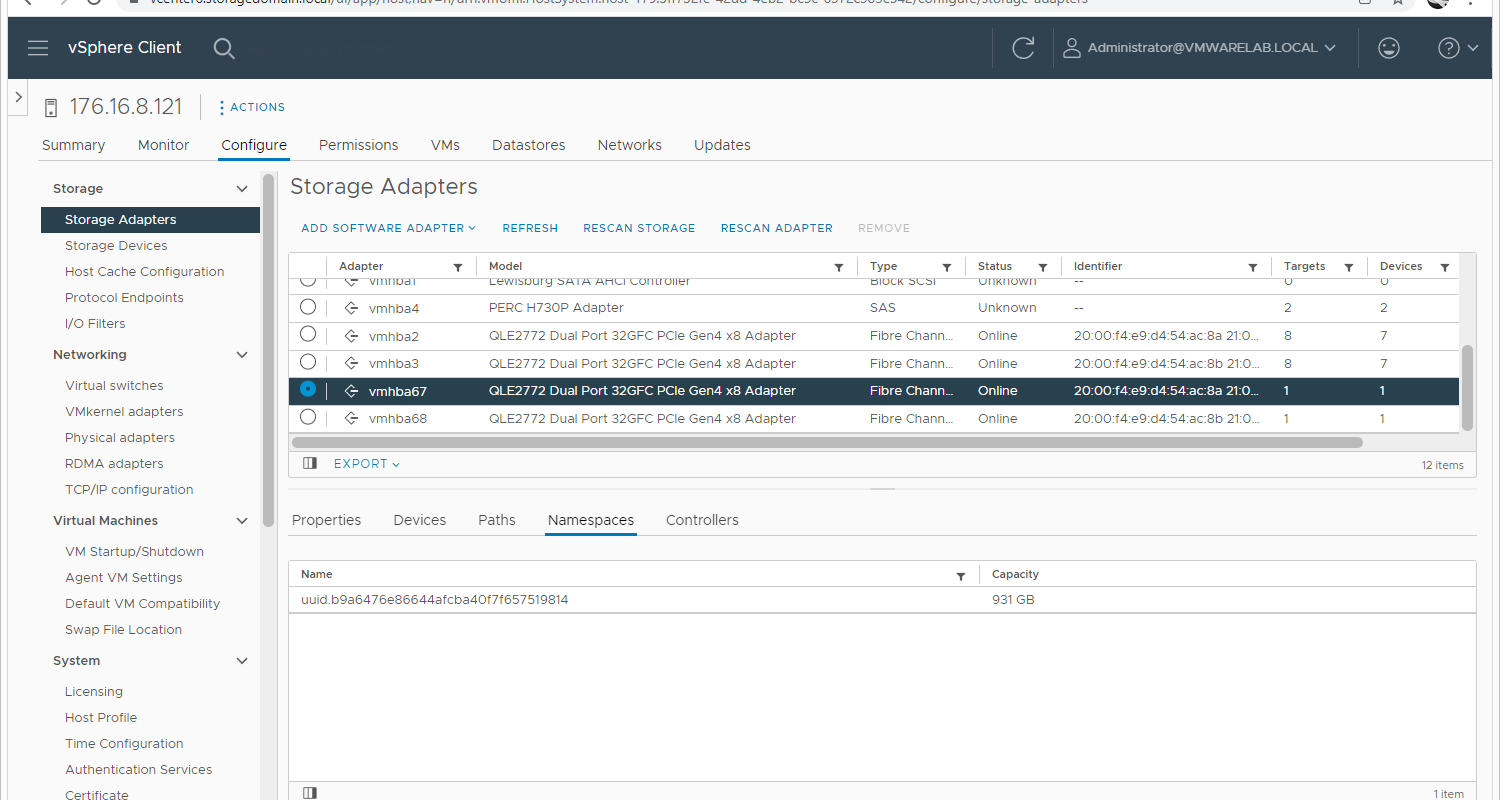Open the Networks tab
This screenshot has width=1500, height=800.
(630, 145)
